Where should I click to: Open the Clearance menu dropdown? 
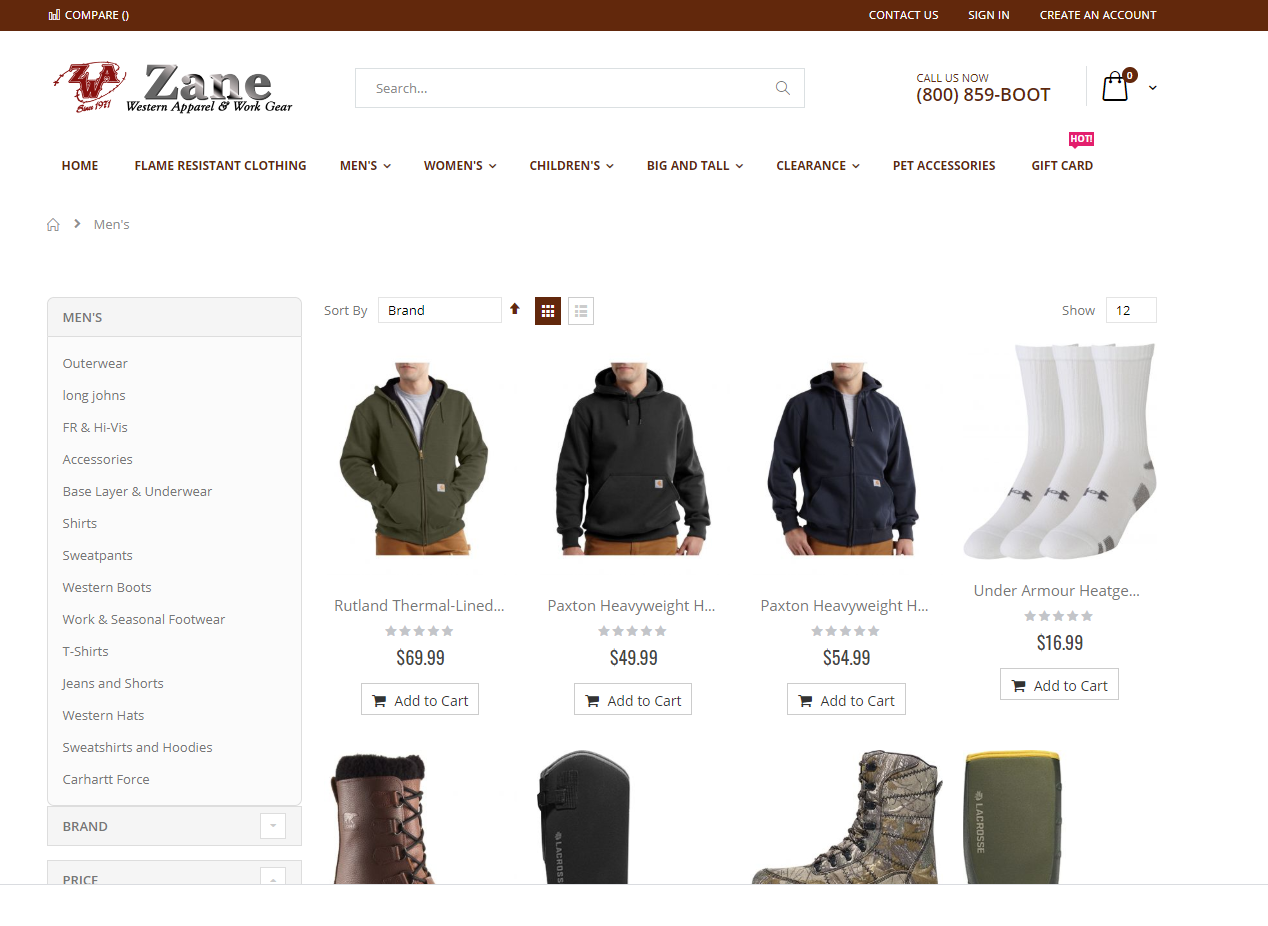[x=818, y=166]
